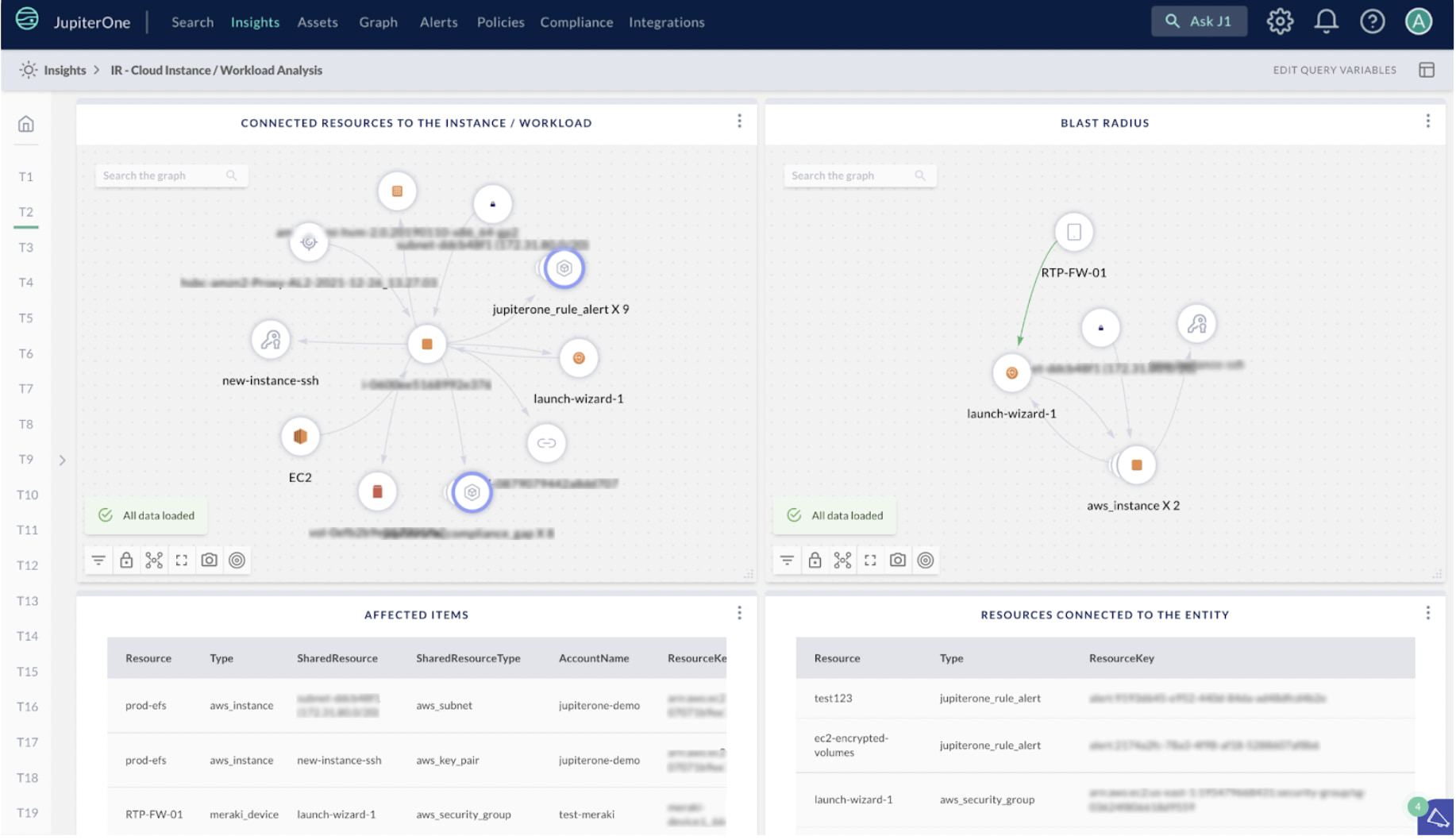The height and width of the screenshot is (840, 1456).
Task: Click the test-meraki account cell
Action: (587, 815)
